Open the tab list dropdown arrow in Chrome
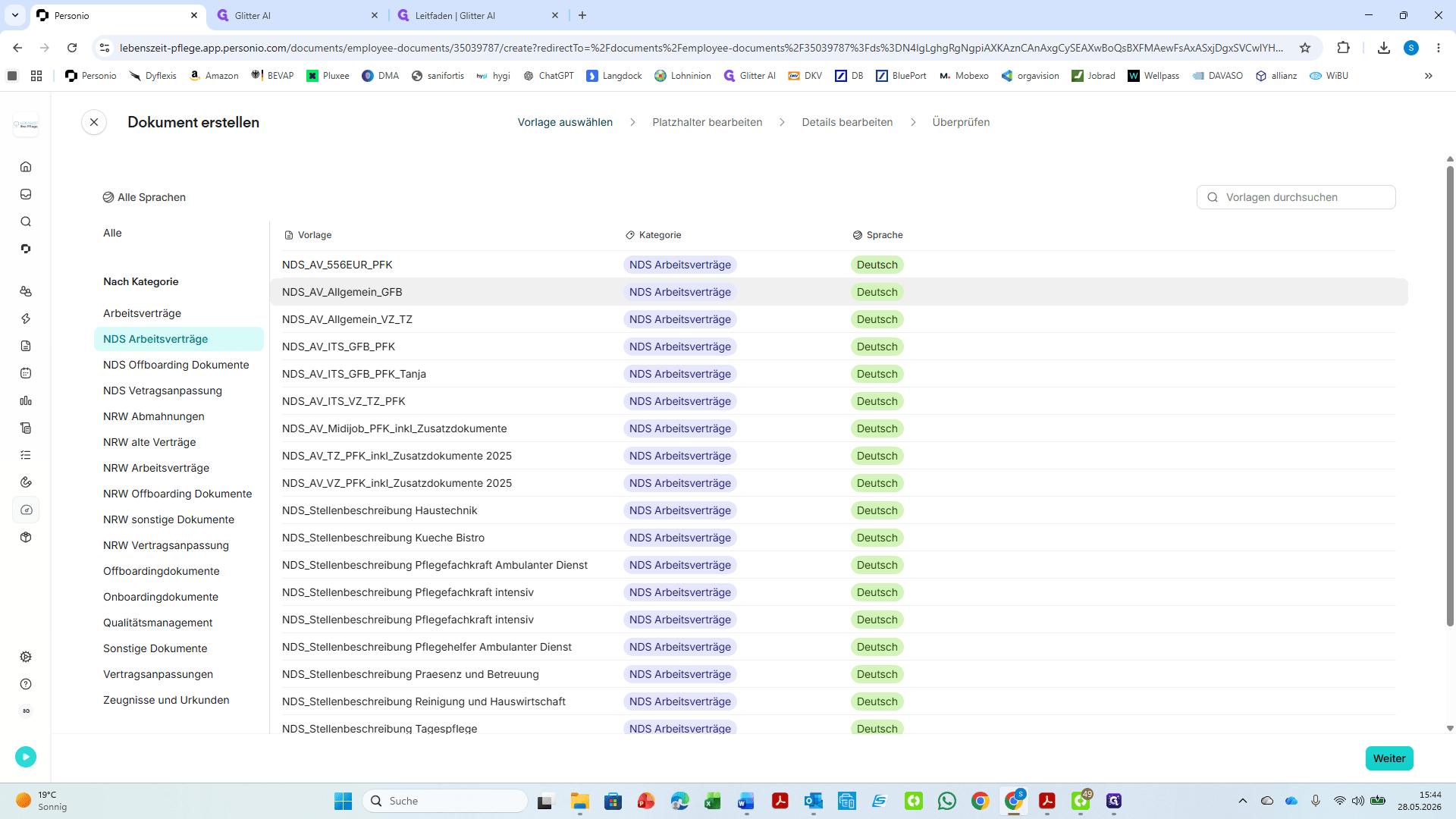Image resolution: width=1456 pixels, height=819 pixels. [15, 15]
